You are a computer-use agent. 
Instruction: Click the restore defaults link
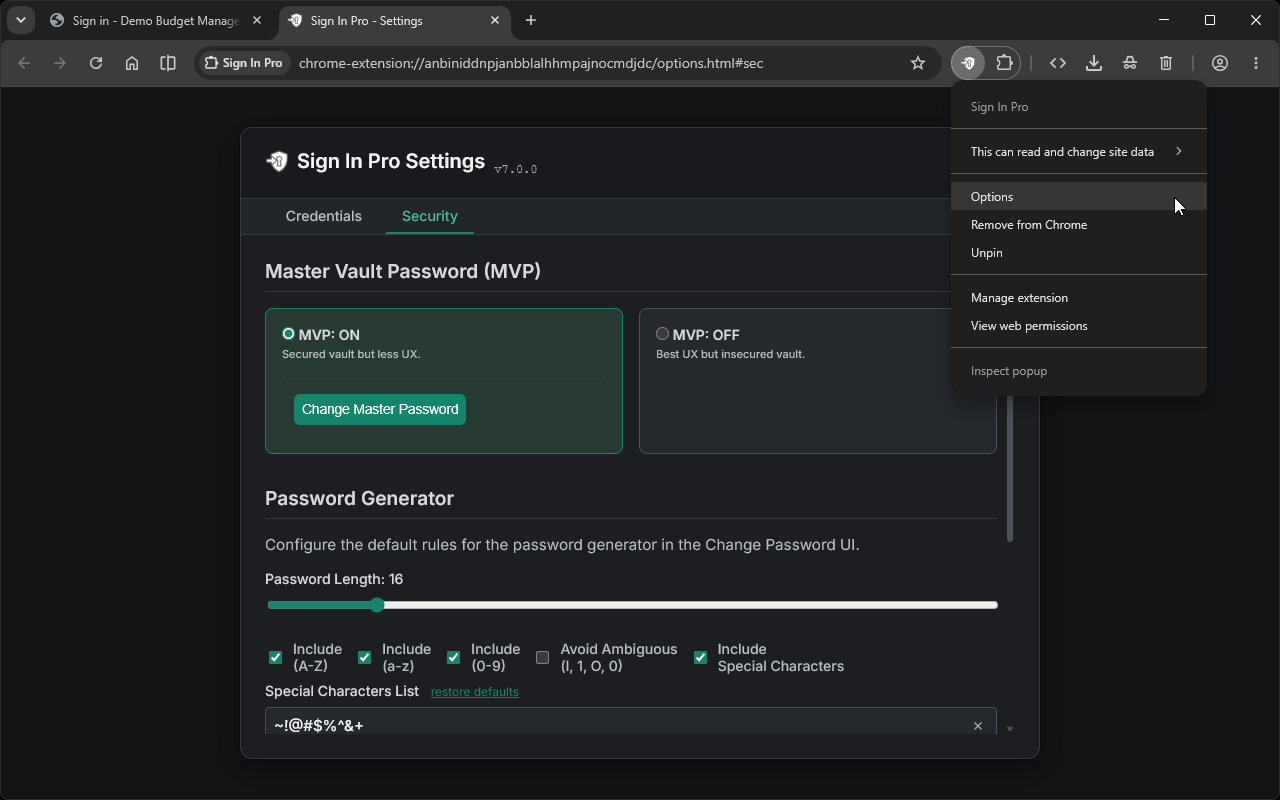pos(475,692)
